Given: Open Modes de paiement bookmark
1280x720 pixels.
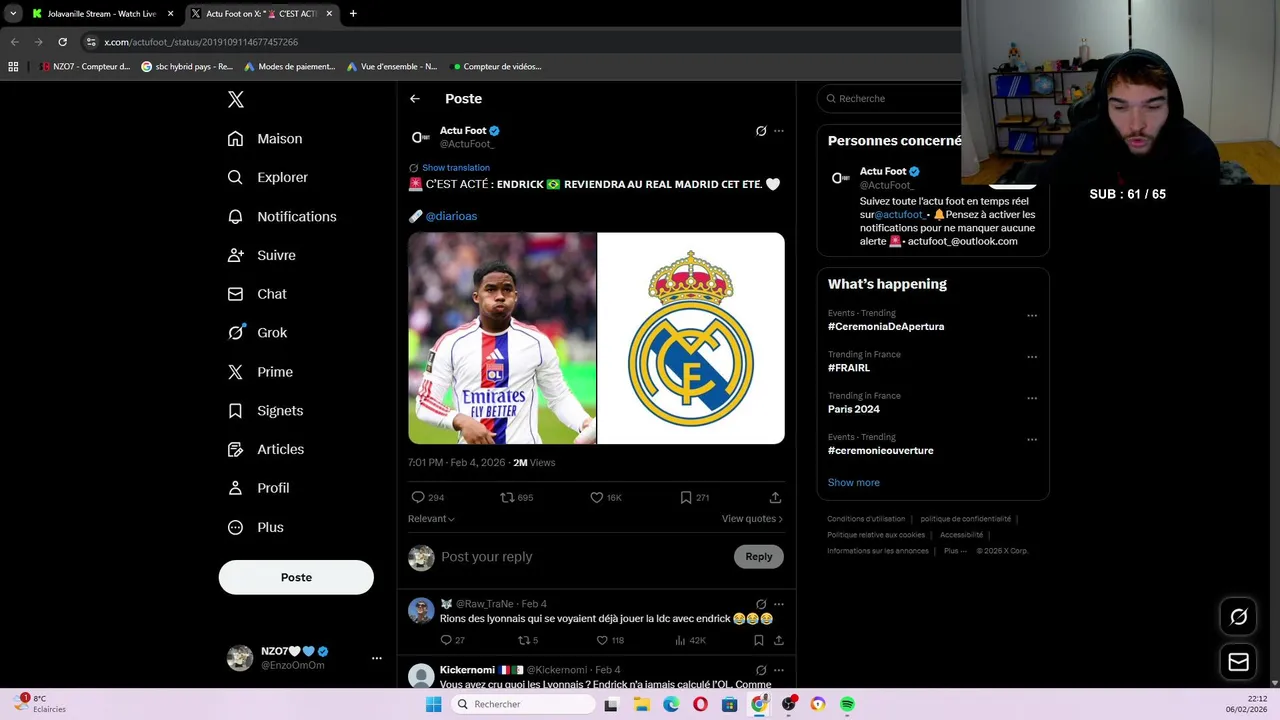Looking at the screenshot, I should [290, 67].
